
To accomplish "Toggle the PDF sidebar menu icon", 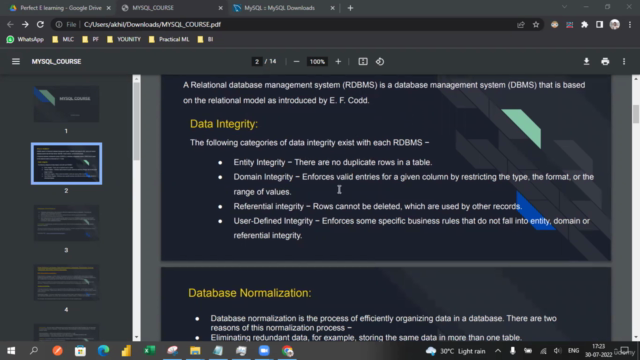I will [16, 62].
